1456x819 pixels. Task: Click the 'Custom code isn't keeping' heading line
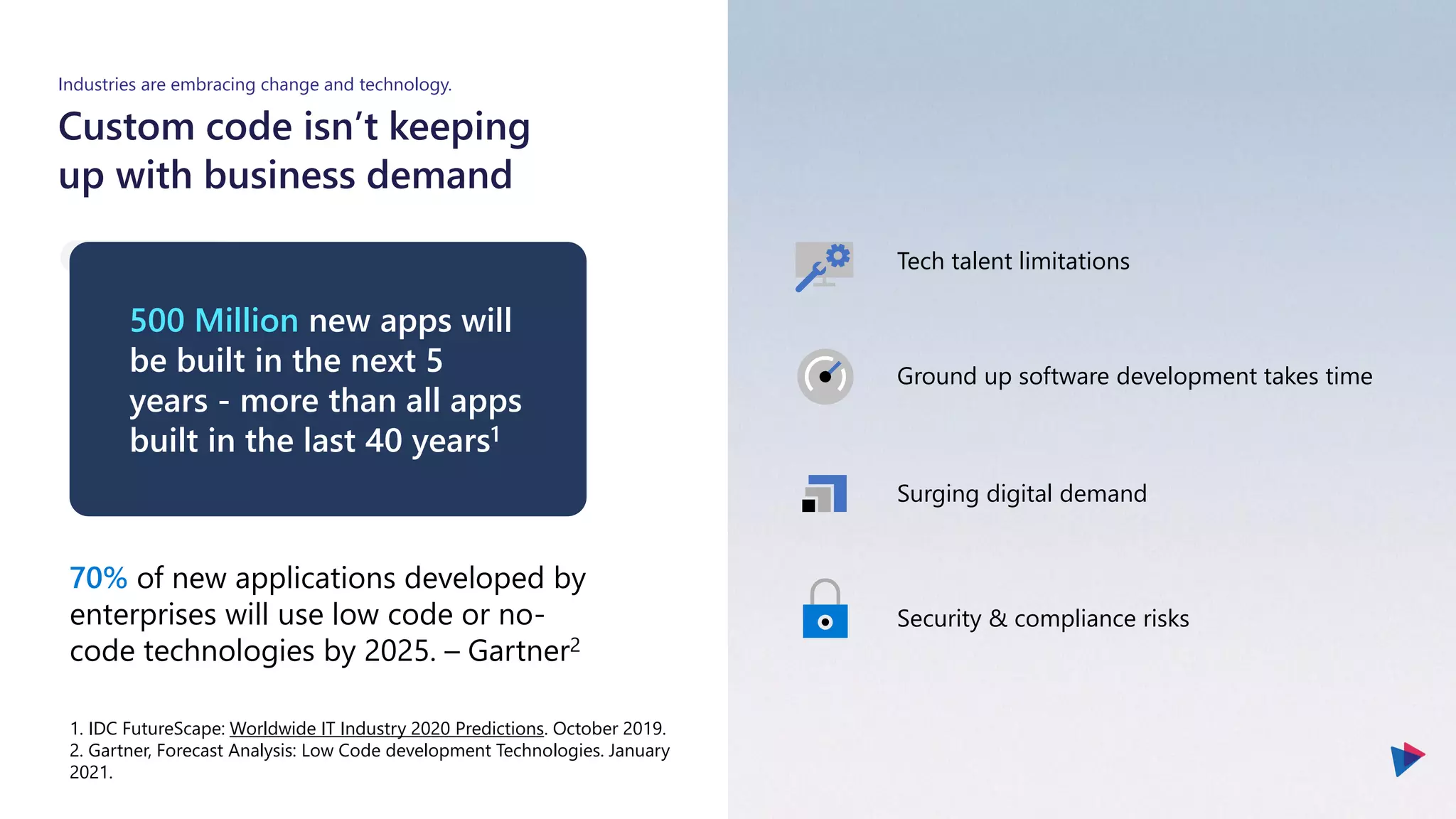[x=294, y=128]
